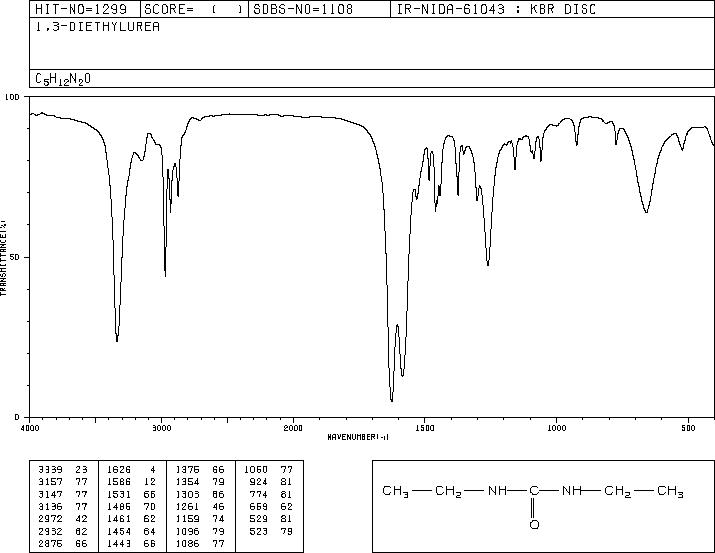Click the WAVENUMBER horizontal axis title
The width and height of the screenshot is (715, 553).
(358, 437)
